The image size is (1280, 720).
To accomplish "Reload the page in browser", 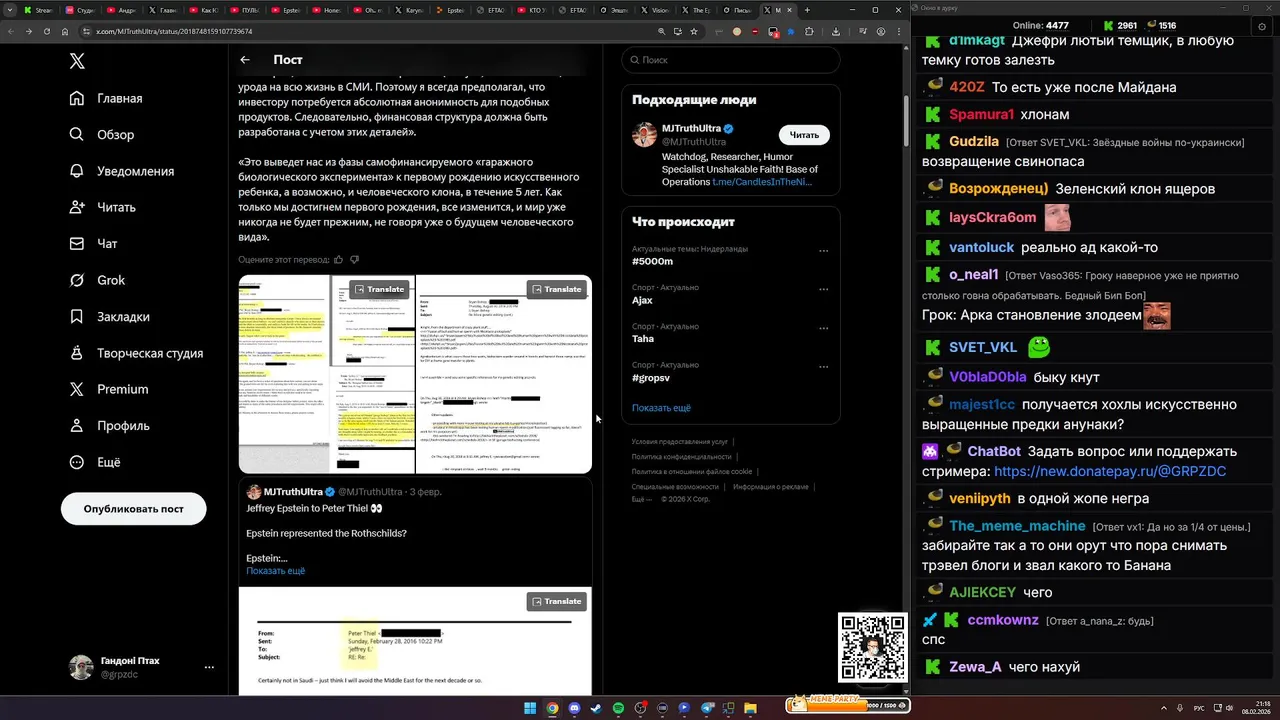I will 46,31.
